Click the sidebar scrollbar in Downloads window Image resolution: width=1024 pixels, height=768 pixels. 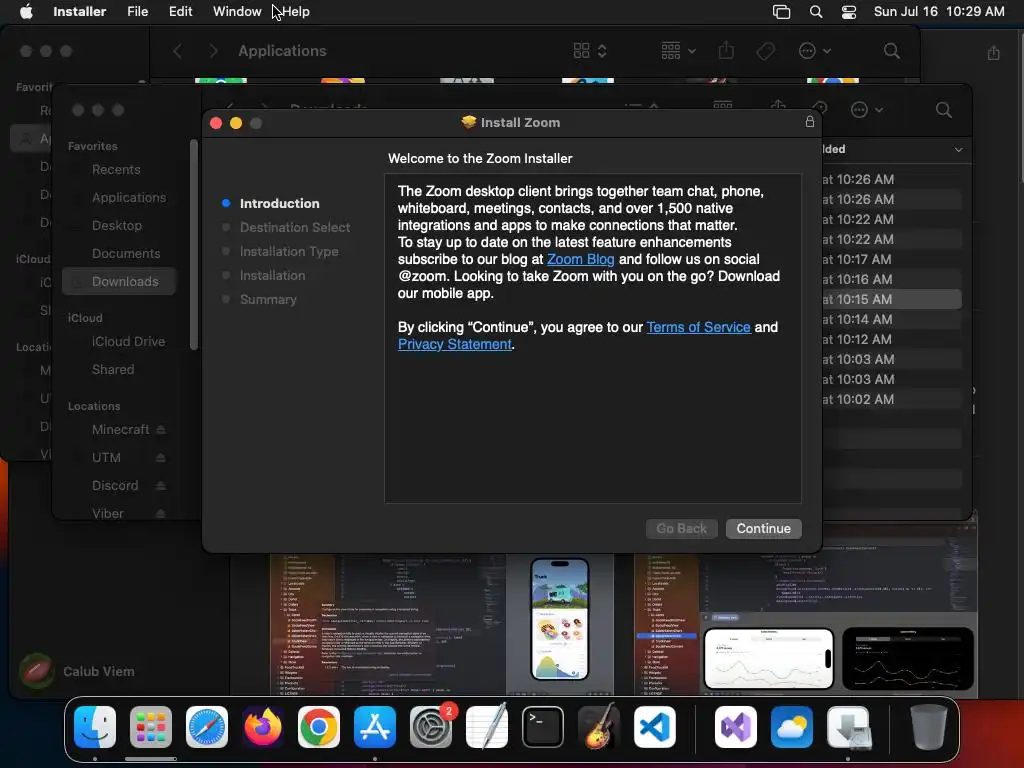[x=193, y=245]
